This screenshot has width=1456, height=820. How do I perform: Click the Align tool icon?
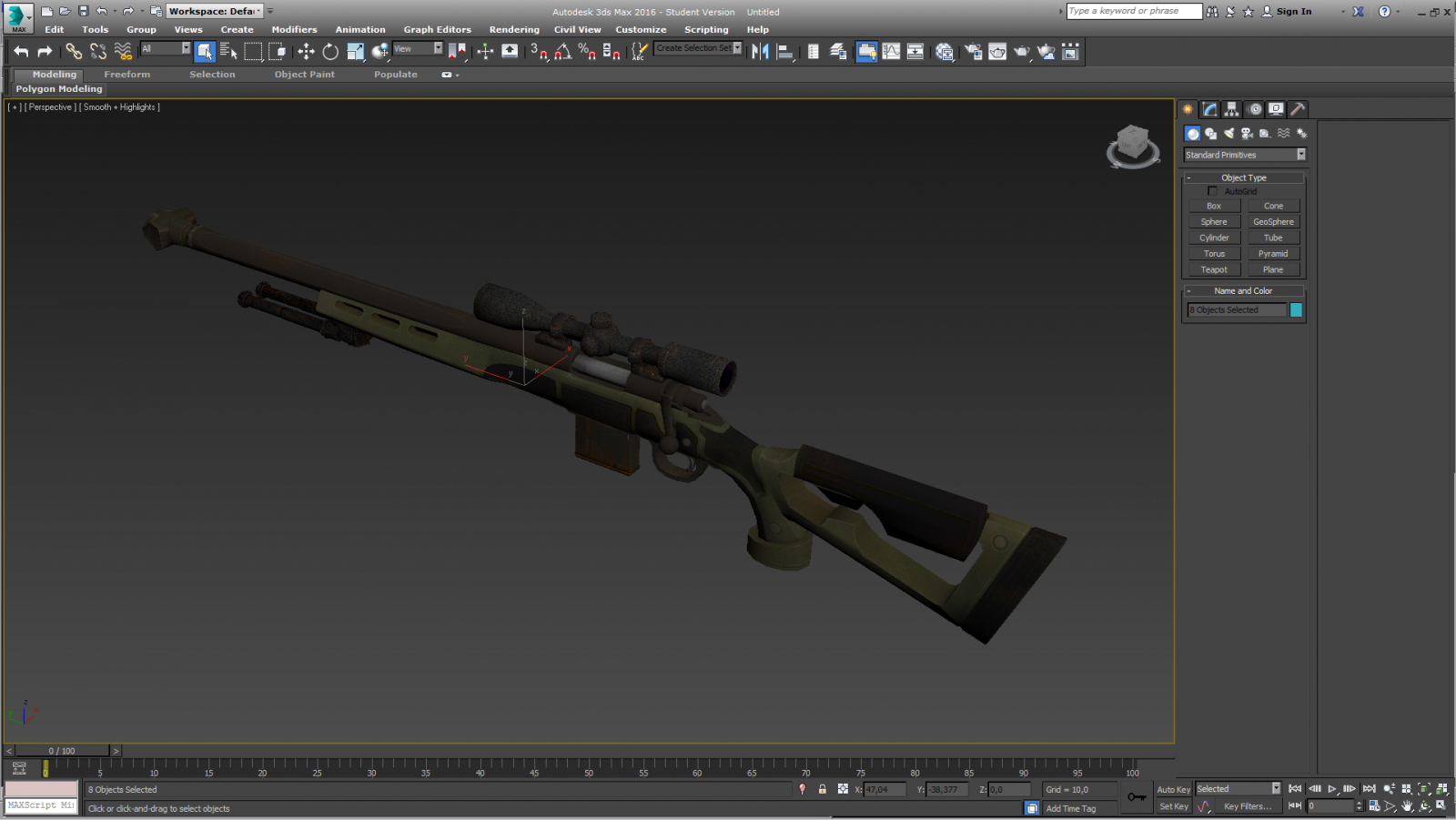pos(784,52)
